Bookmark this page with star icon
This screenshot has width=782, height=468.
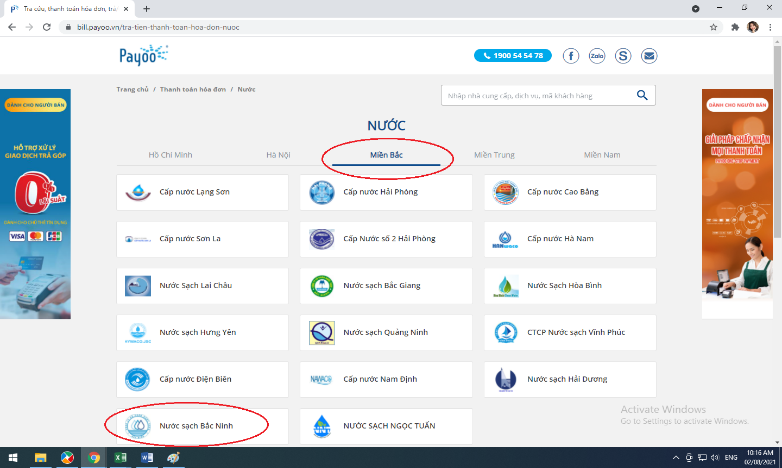point(713,27)
